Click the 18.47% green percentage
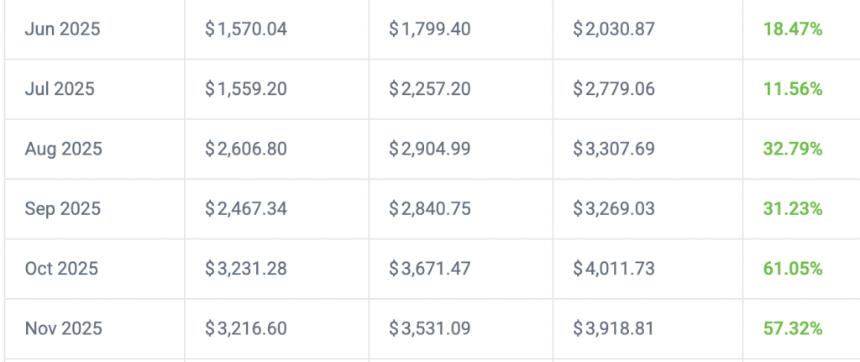860x362 pixels. coord(793,29)
